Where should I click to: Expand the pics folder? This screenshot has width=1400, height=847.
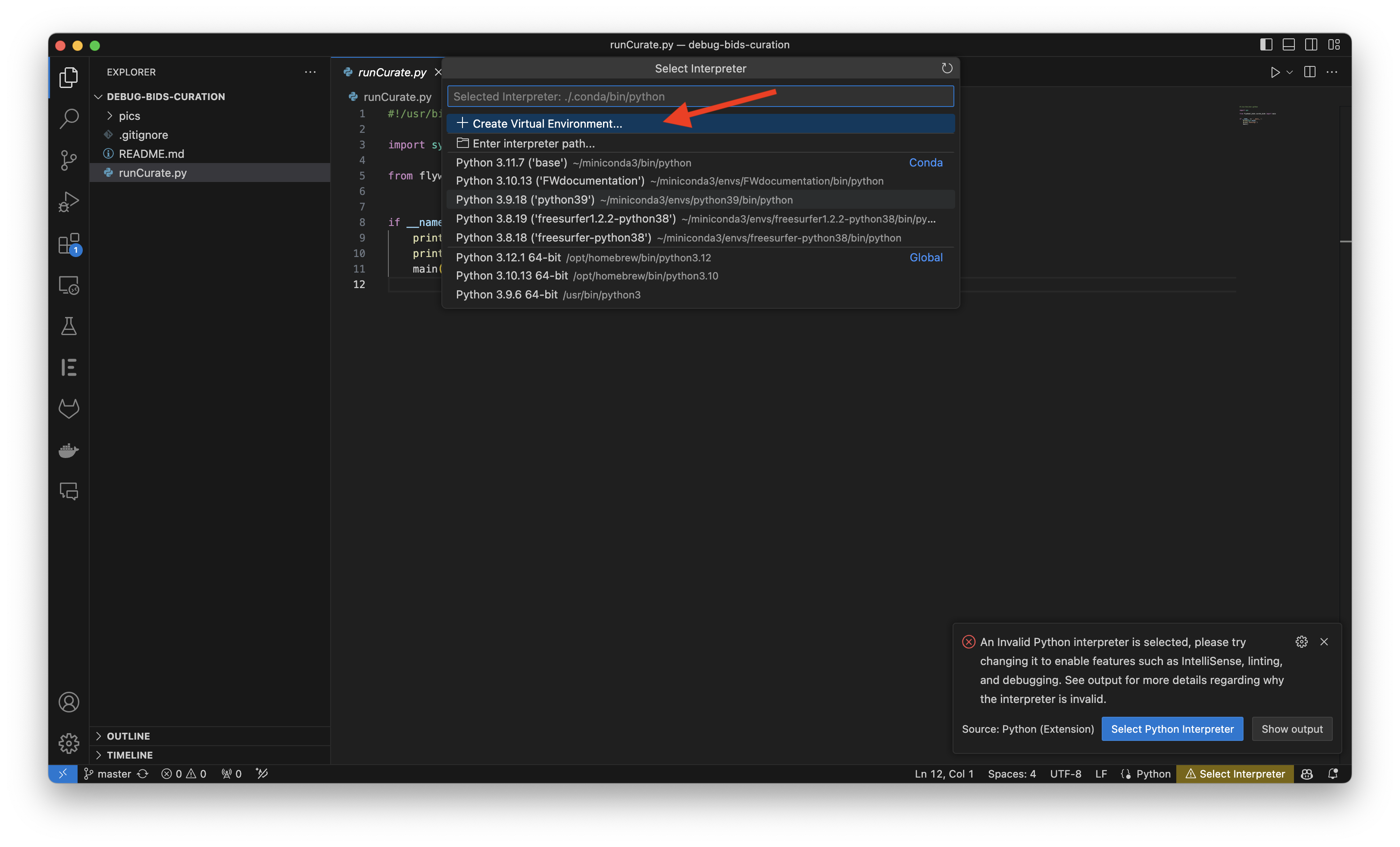(x=209, y=116)
